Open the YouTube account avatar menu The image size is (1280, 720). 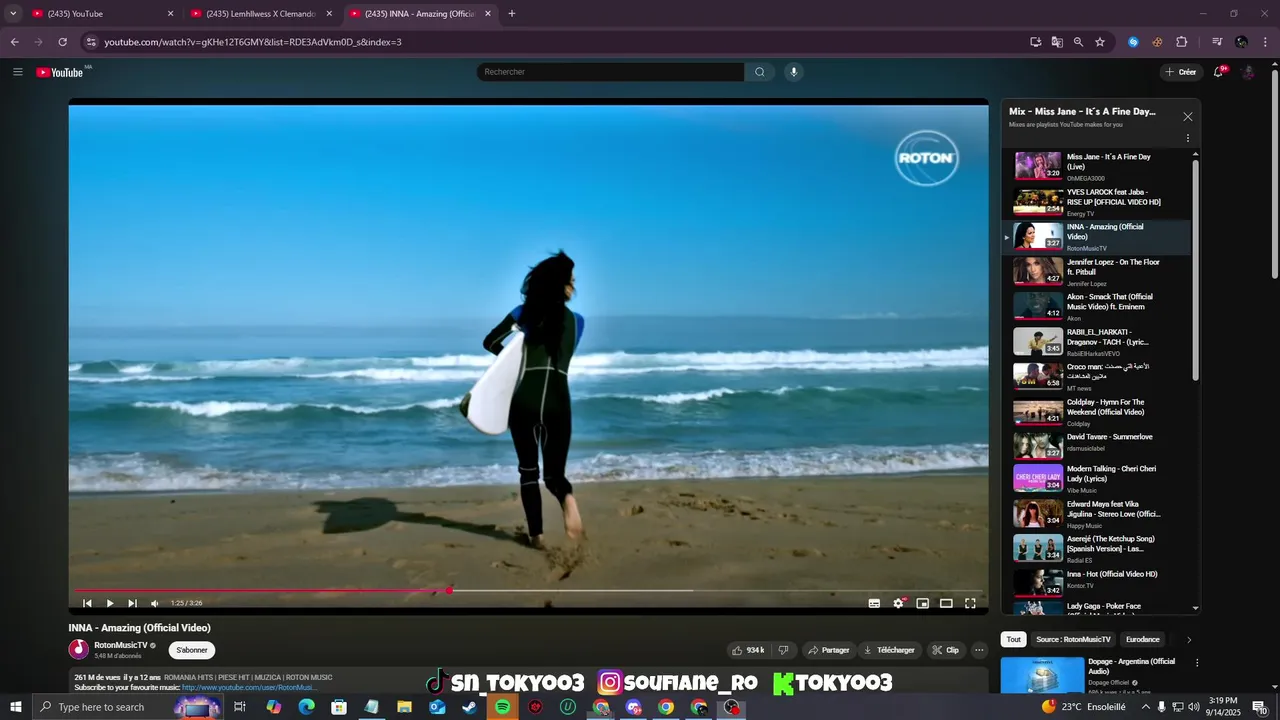click(1248, 72)
